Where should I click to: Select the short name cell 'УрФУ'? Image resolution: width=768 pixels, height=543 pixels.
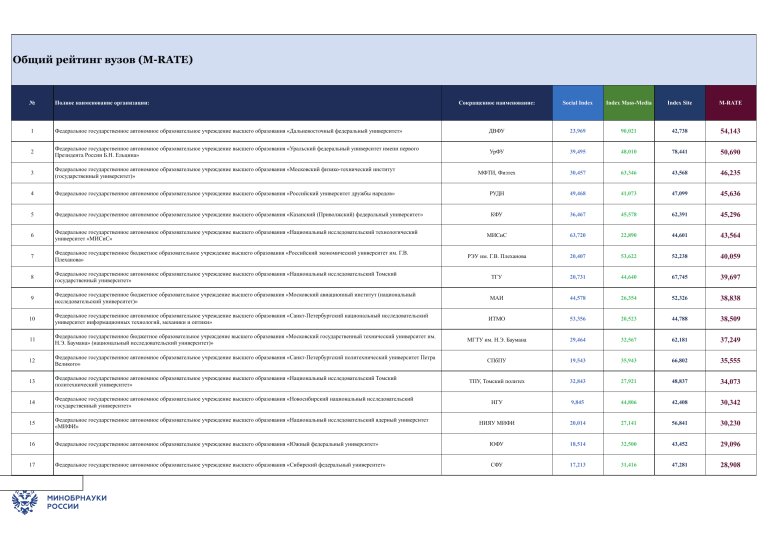click(x=497, y=152)
